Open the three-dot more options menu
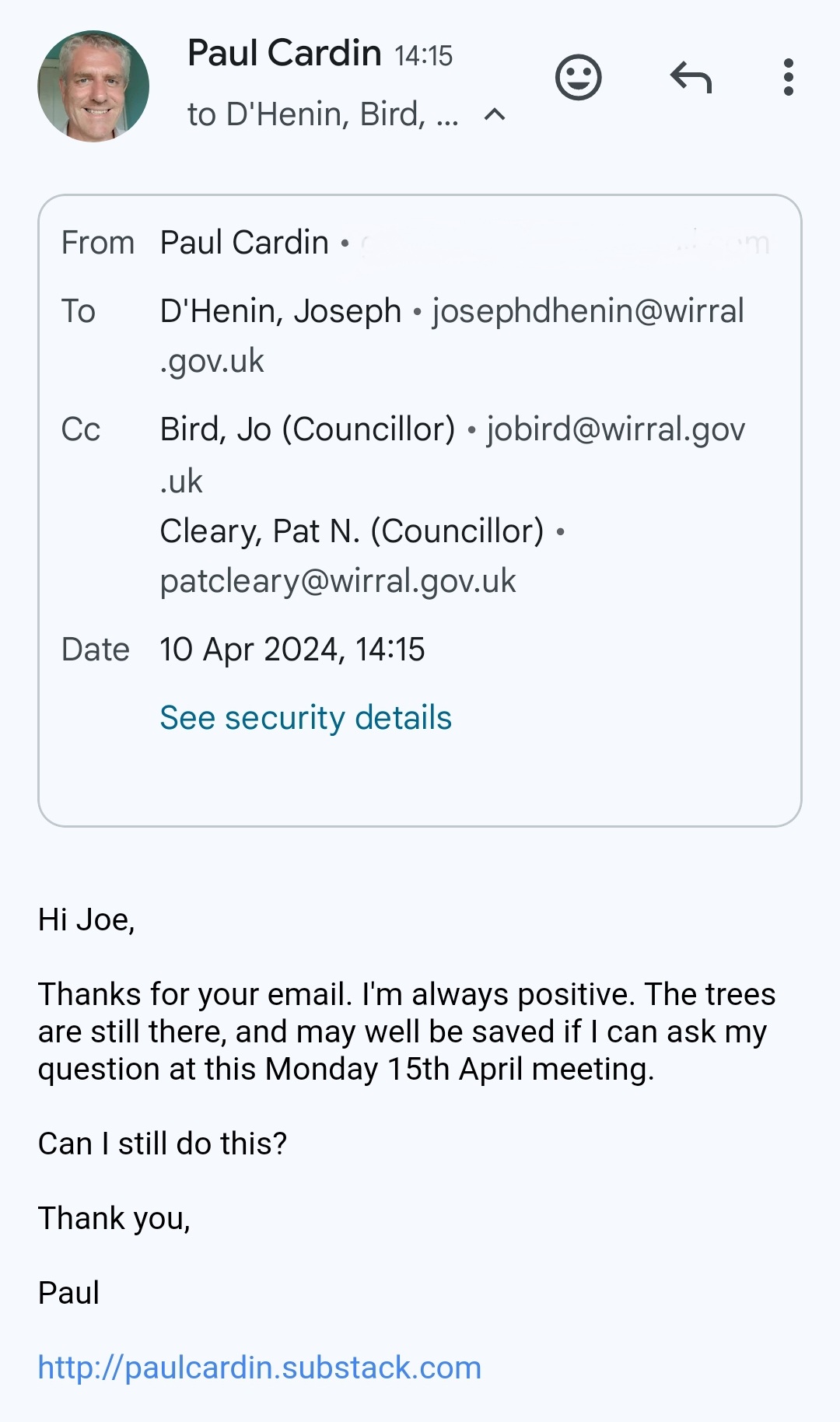 788,78
